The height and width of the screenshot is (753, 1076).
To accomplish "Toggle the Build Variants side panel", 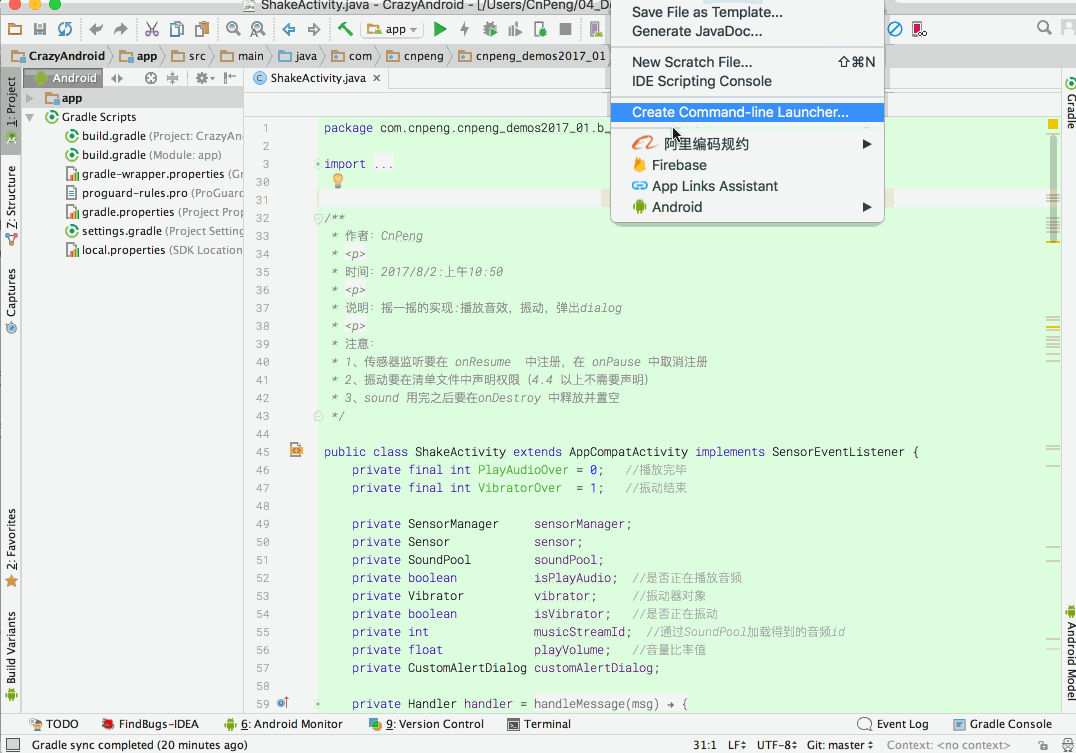I will (x=11, y=656).
